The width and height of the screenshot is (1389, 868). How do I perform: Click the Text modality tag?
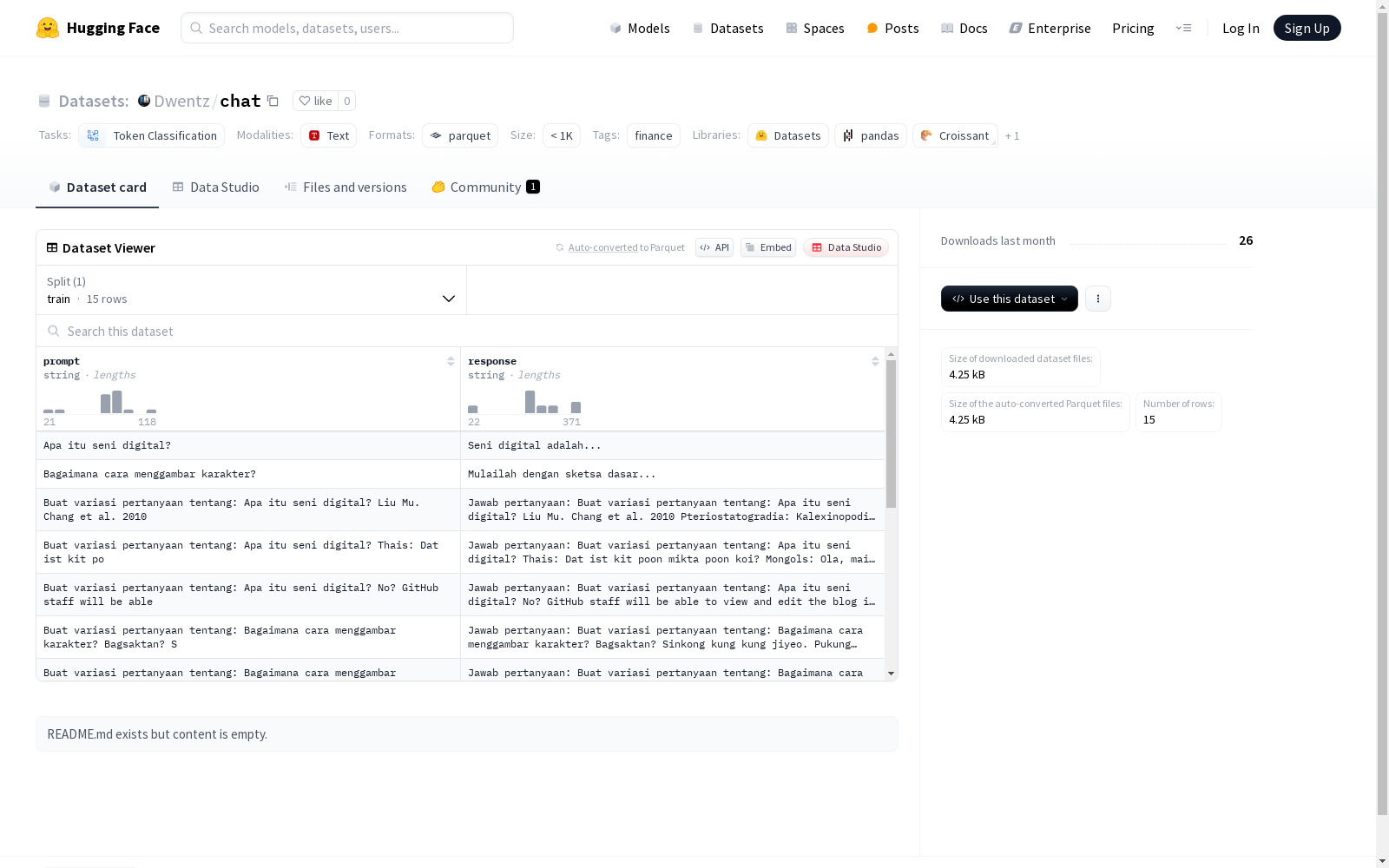tap(328, 135)
